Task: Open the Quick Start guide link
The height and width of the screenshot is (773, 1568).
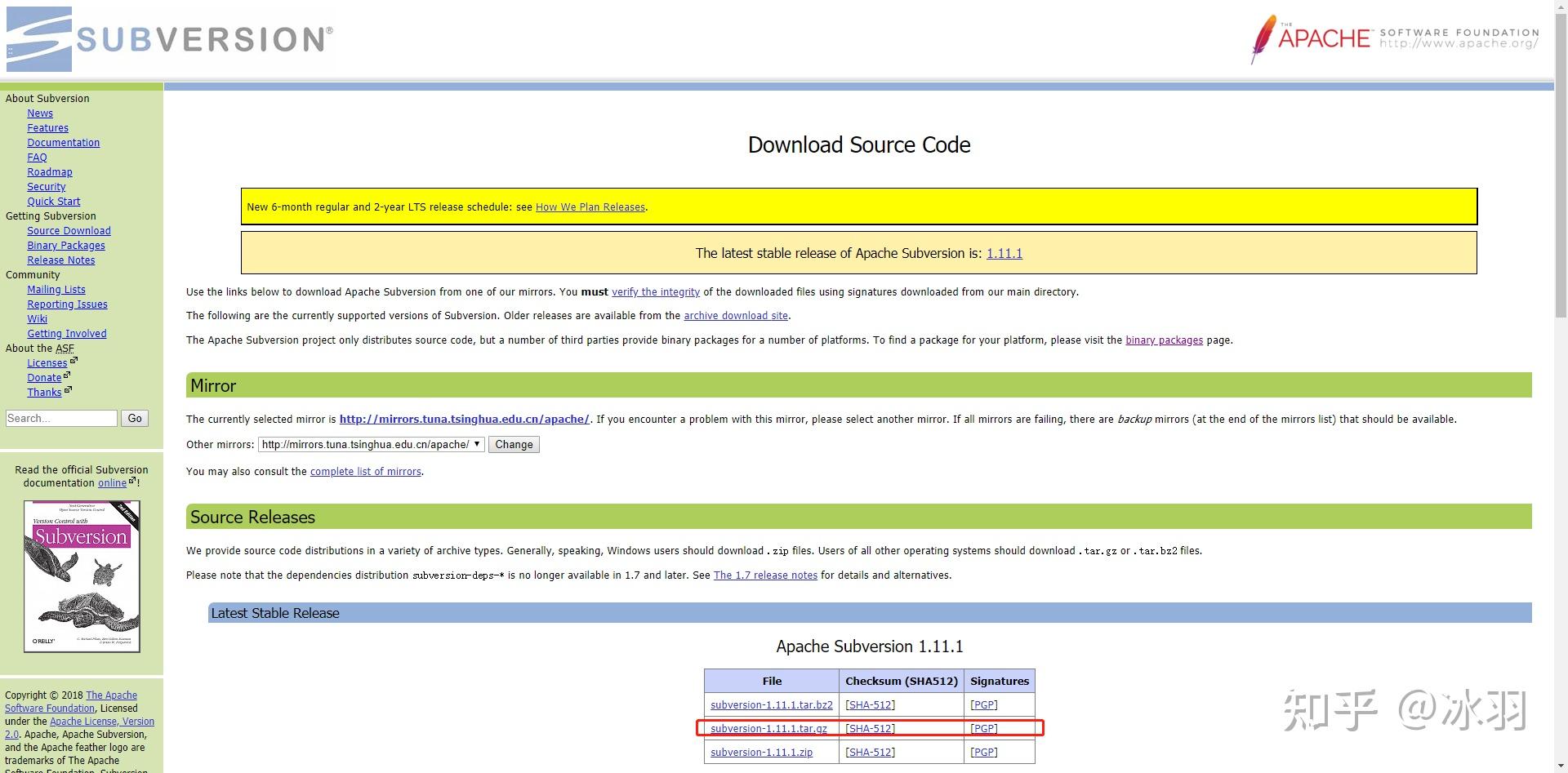Action: tap(53, 202)
